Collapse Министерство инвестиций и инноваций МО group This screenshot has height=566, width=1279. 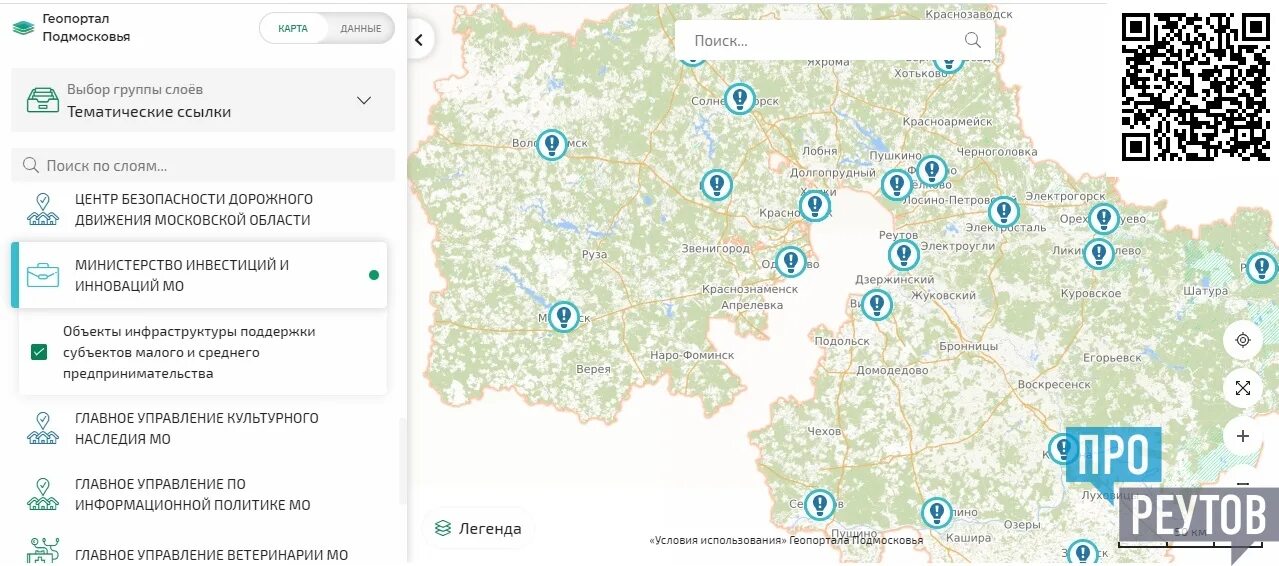(200, 275)
